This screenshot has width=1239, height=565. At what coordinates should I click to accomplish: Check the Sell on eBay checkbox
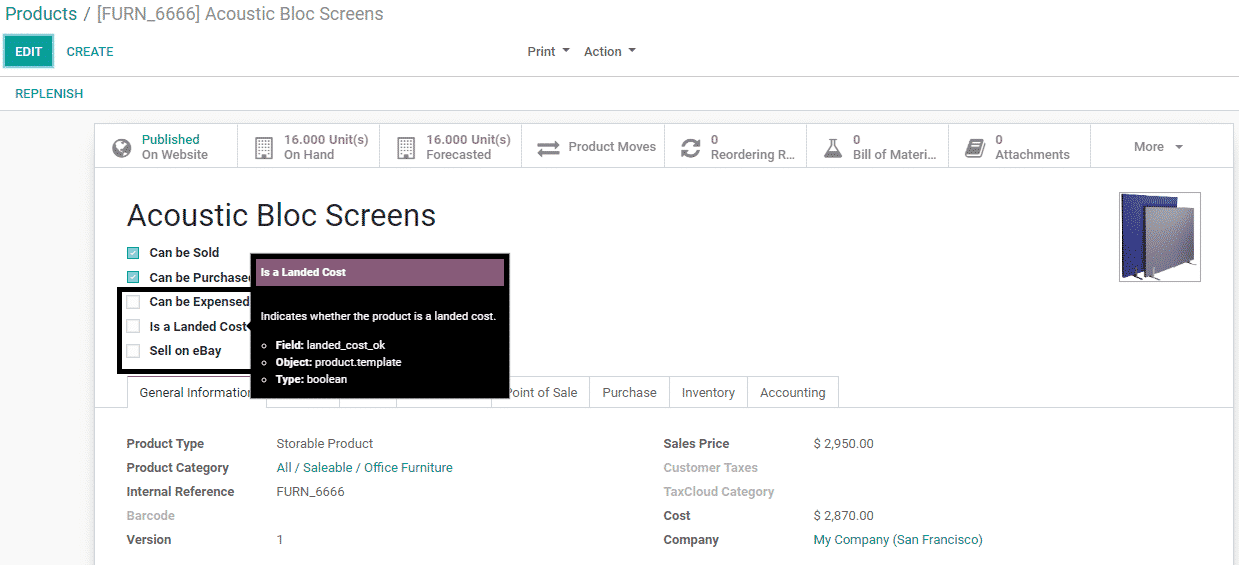[x=133, y=351]
